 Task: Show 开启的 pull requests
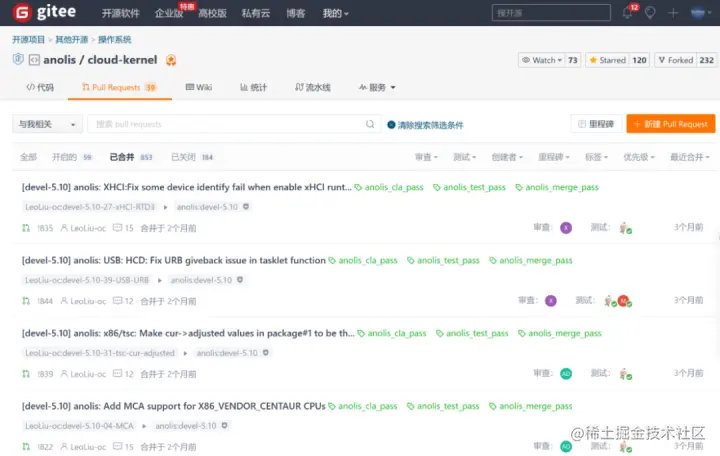tap(72, 157)
